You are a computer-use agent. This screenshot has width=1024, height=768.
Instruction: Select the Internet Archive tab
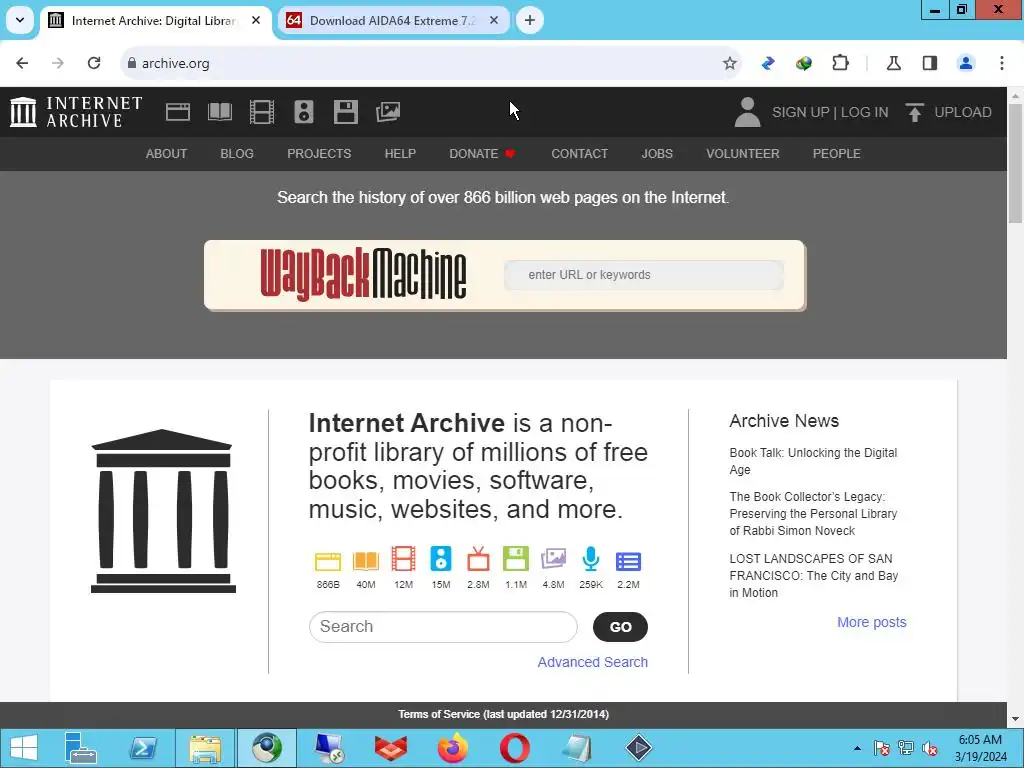[x=153, y=20]
